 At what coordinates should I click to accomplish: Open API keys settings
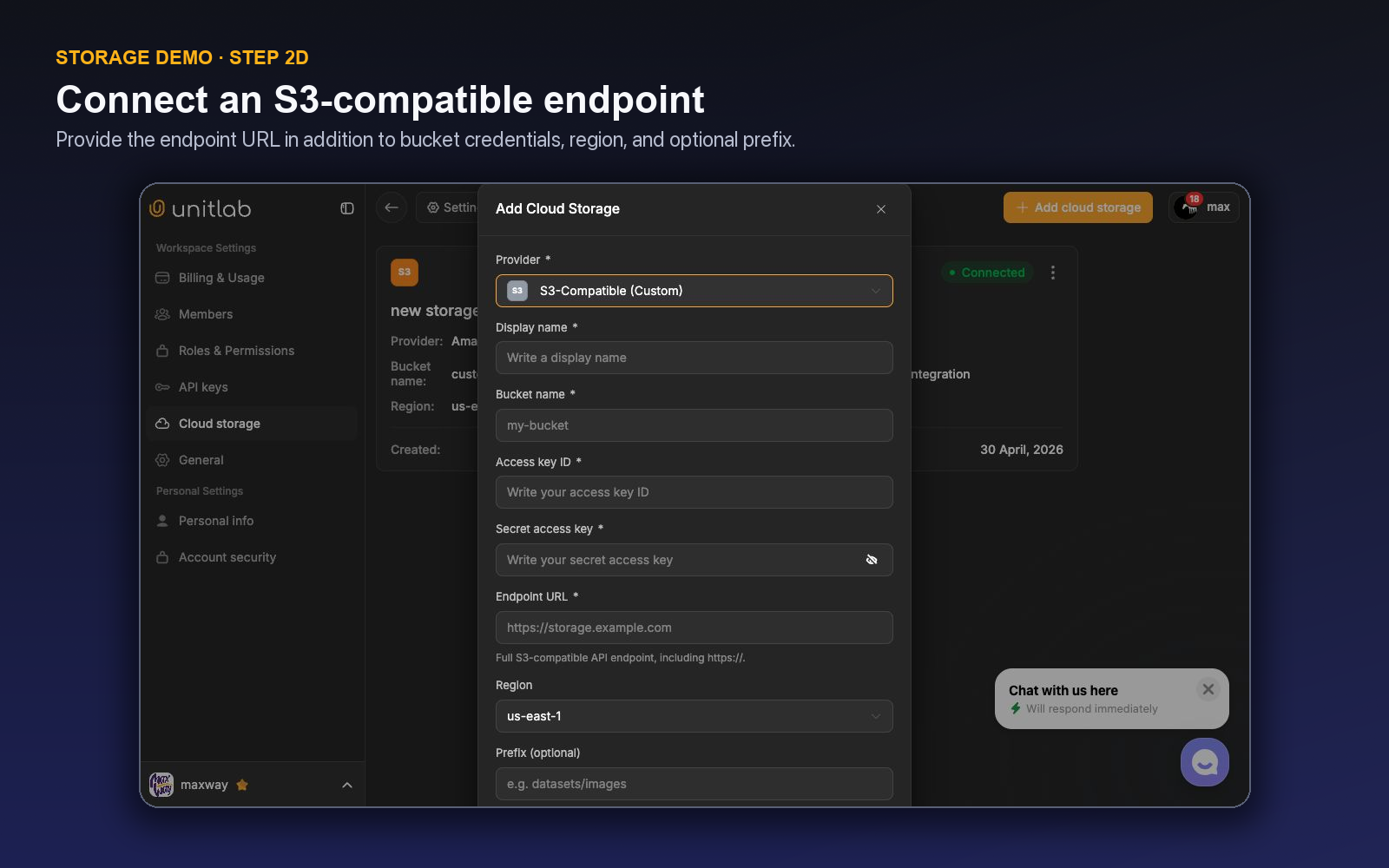(x=252, y=387)
